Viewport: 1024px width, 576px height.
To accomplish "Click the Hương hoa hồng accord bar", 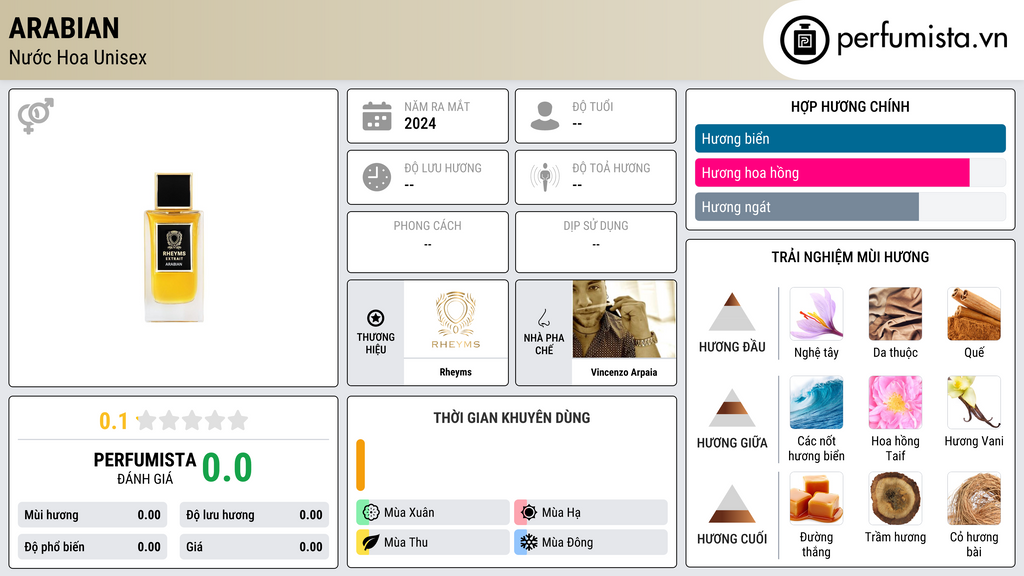I will (x=850, y=172).
